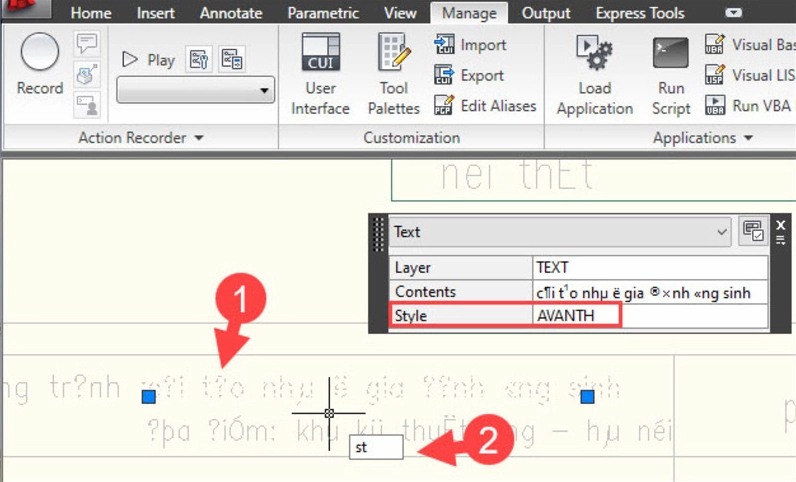Click Export customization button
The height and width of the screenshot is (482, 796).
(x=469, y=75)
